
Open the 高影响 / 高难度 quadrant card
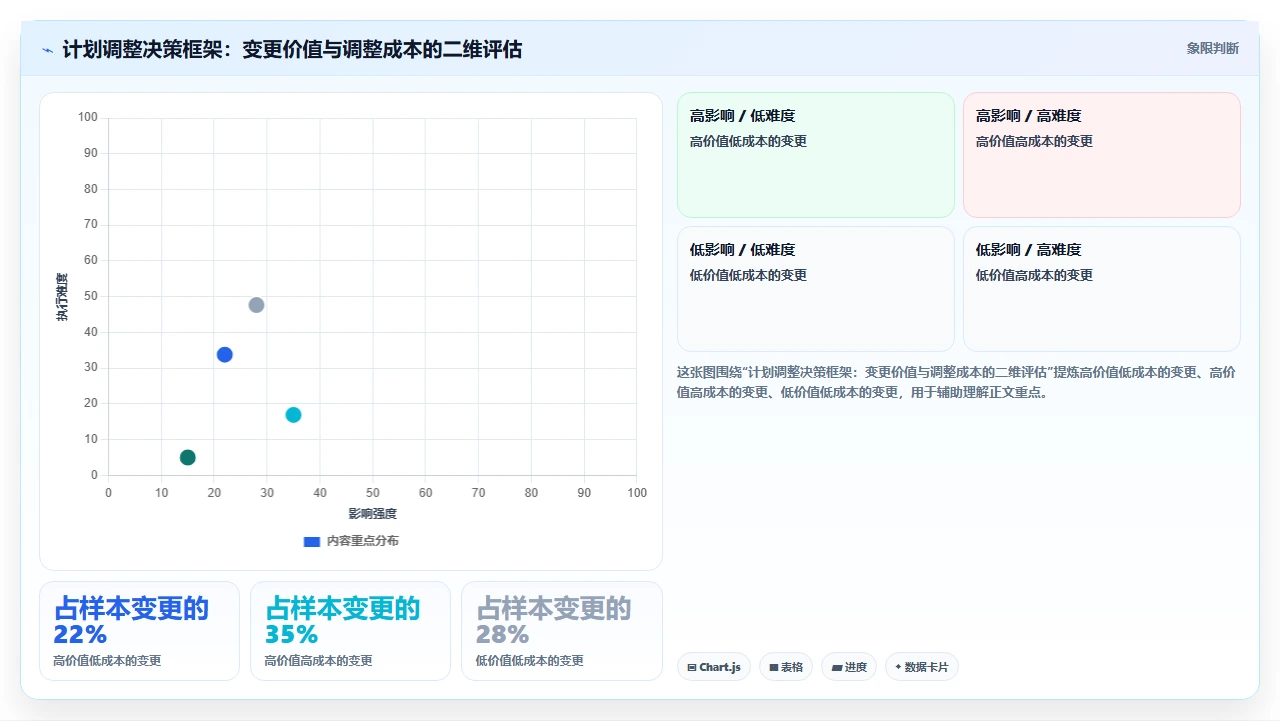1102,155
